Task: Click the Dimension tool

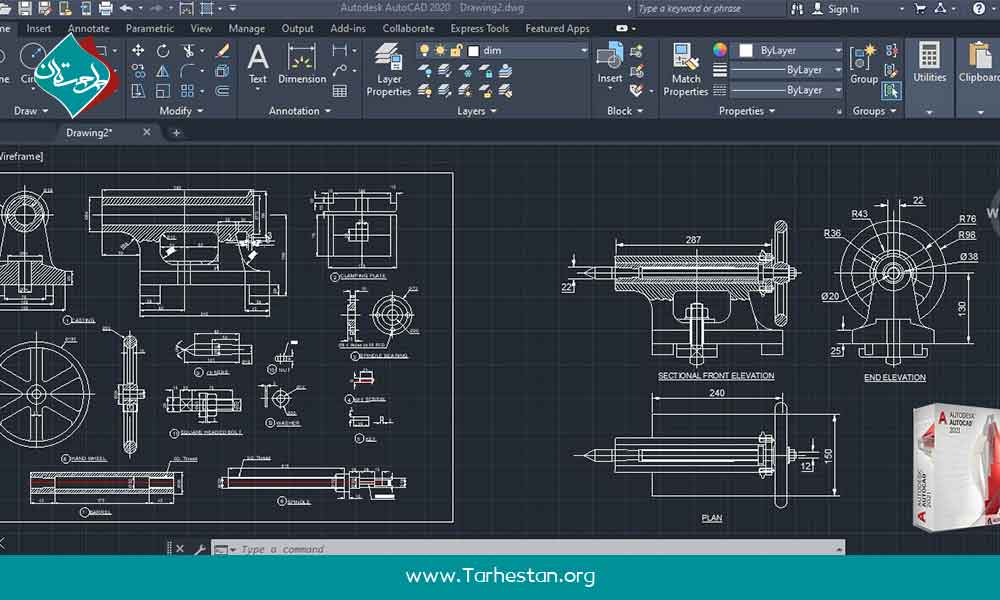Action: 302,64
